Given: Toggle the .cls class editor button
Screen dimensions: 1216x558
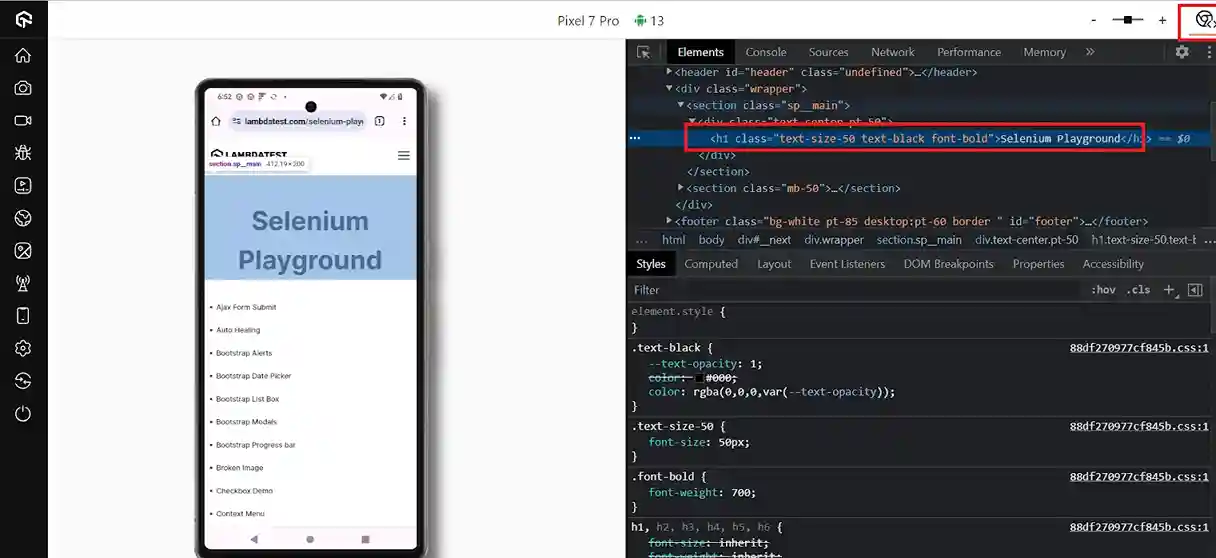Looking at the screenshot, I should tap(1138, 290).
